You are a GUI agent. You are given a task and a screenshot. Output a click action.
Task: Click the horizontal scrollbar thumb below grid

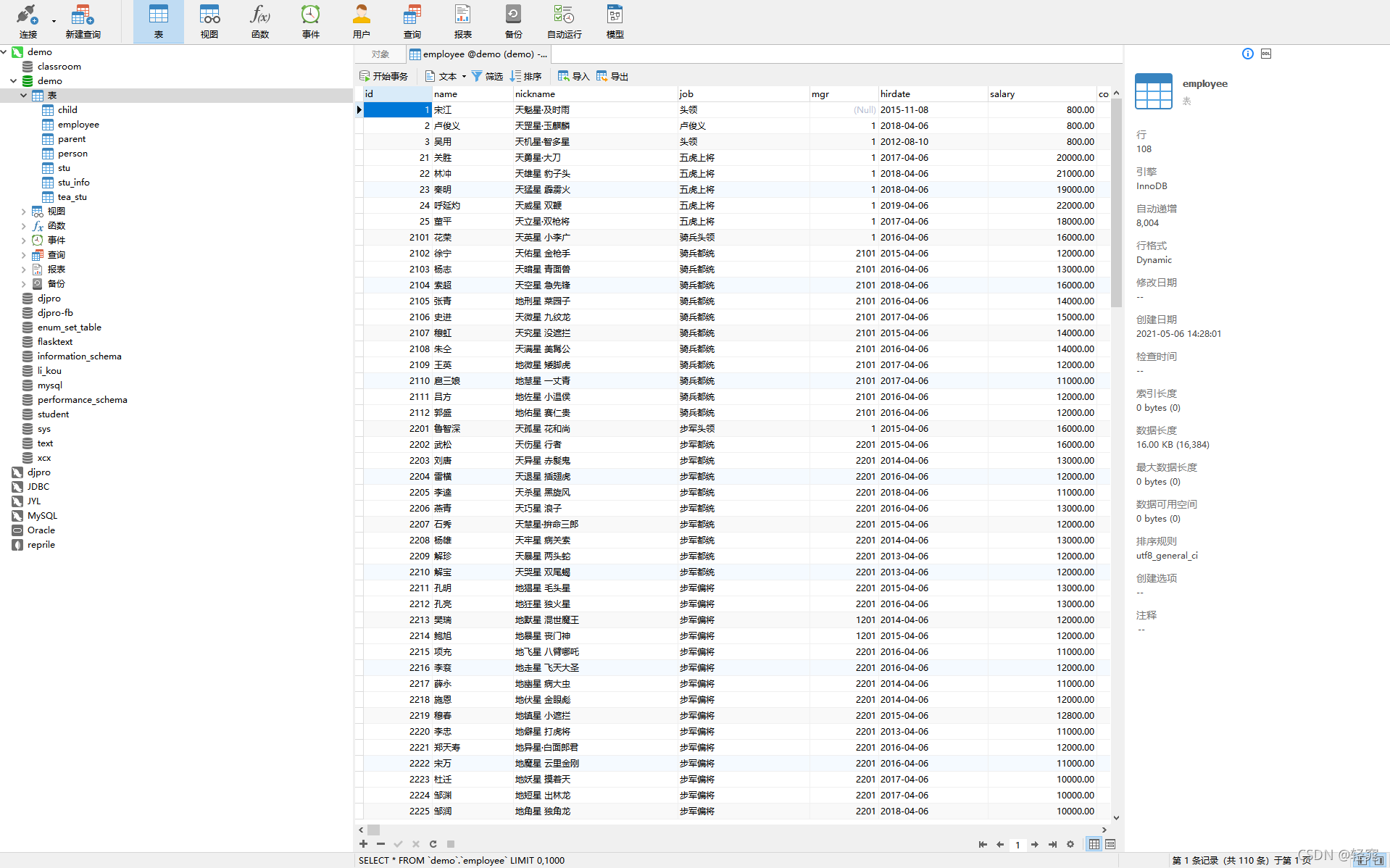373,830
